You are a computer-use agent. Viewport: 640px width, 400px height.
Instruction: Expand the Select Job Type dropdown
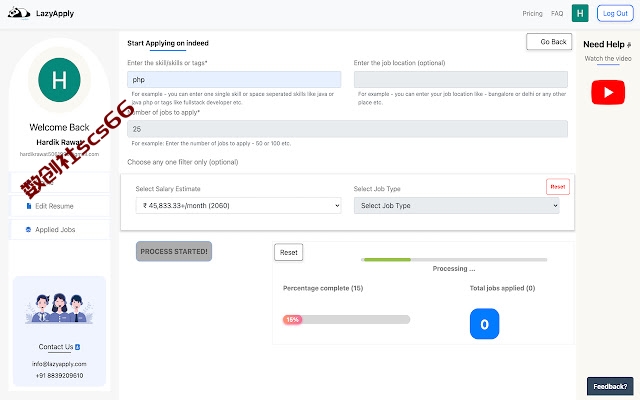click(456, 206)
